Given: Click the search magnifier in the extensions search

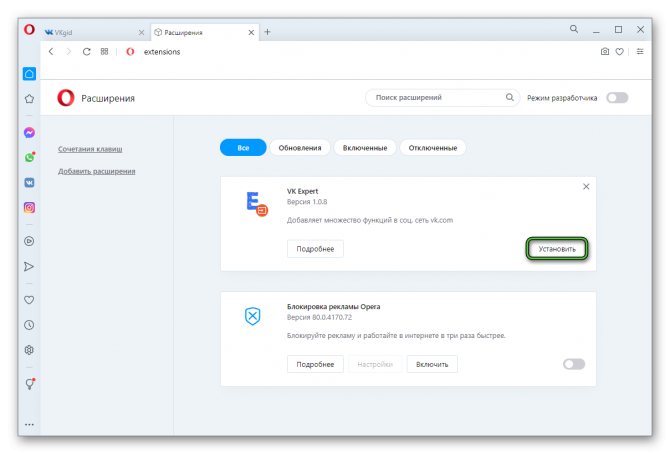Looking at the screenshot, I should [x=509, y=97].
